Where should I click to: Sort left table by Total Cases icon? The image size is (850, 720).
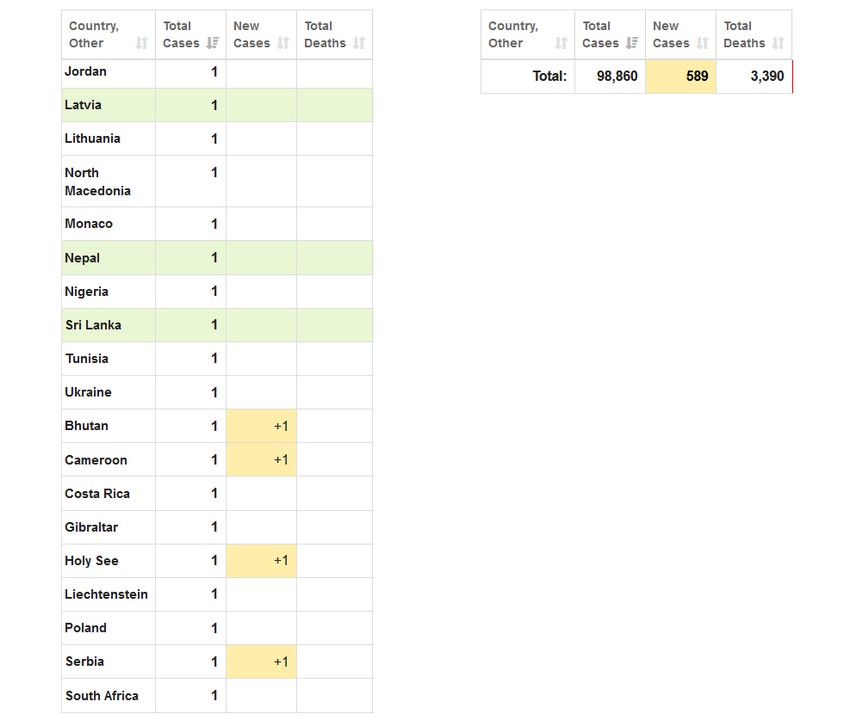(x=213, y=43)
